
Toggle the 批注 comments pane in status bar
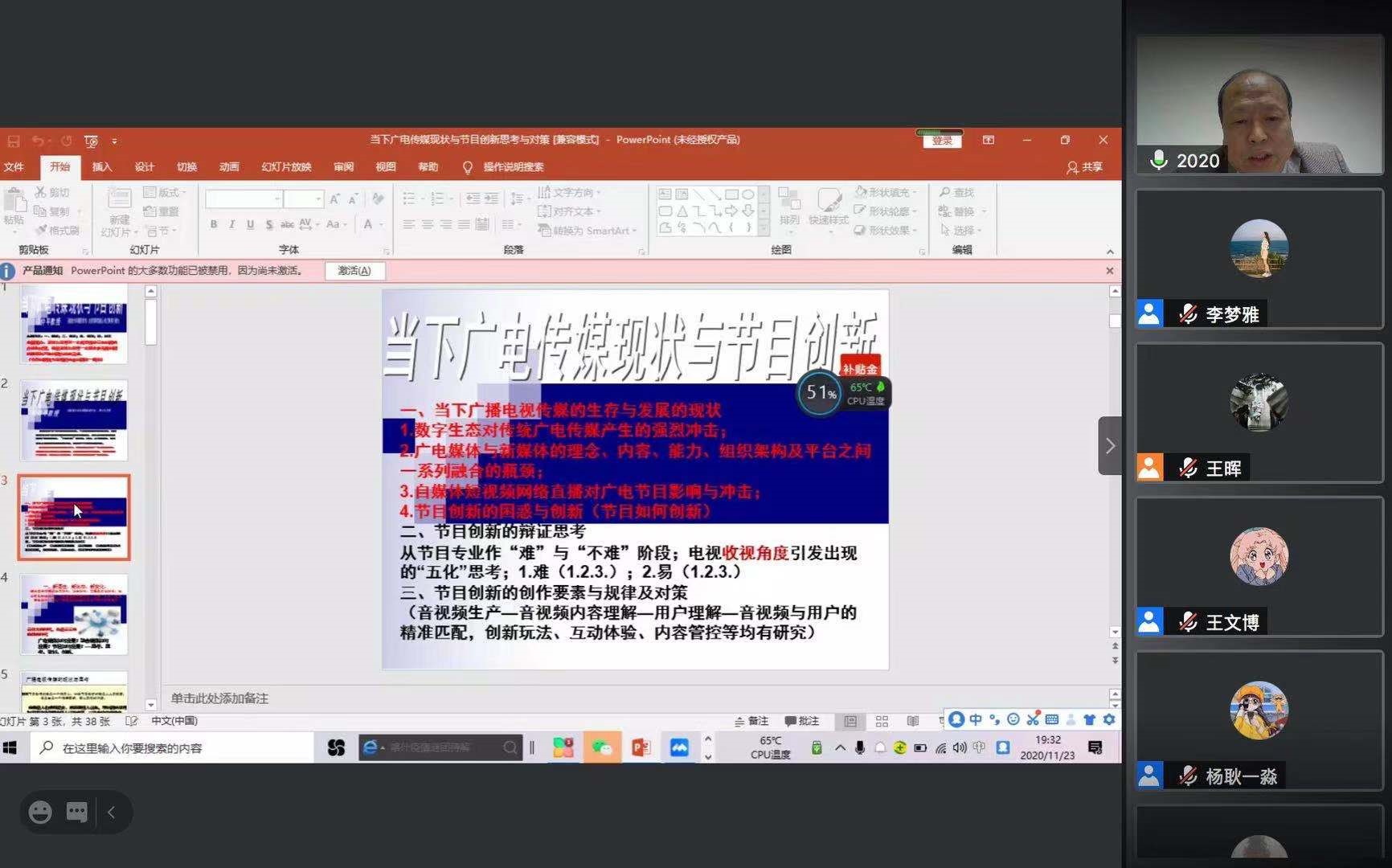click(x=802, y=722)
